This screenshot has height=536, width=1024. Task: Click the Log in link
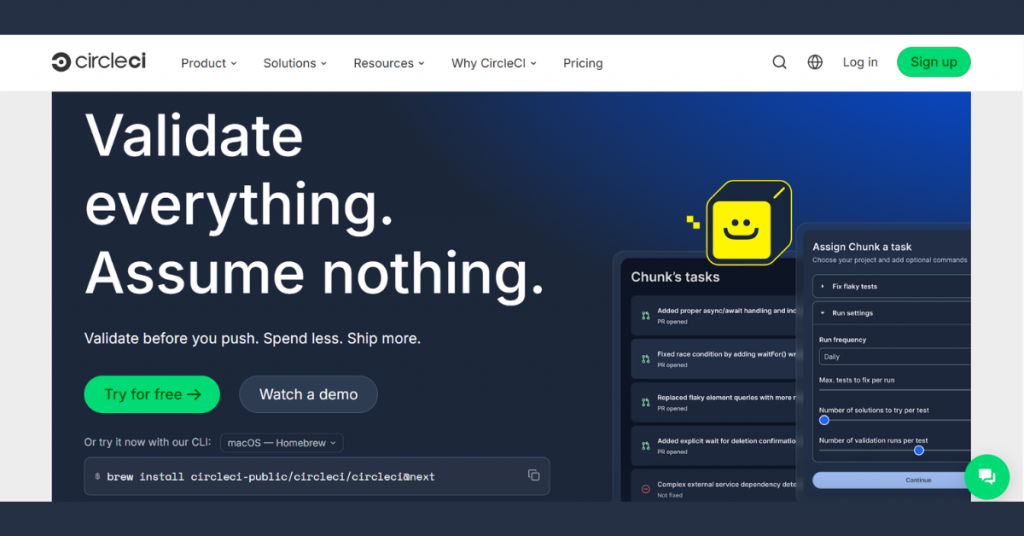[x=859, y=62]
